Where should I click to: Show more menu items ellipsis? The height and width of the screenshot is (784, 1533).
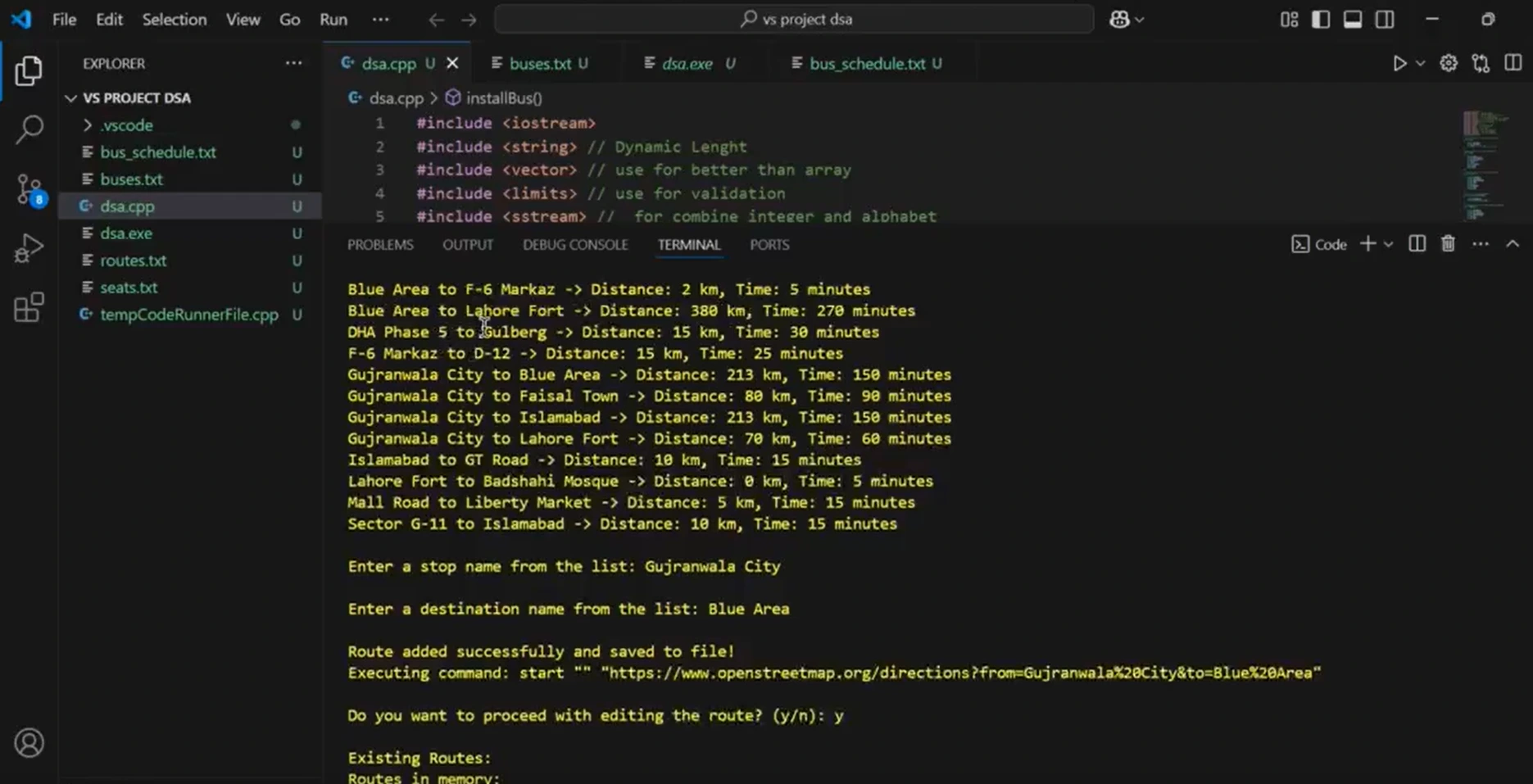tap(381, 20)
